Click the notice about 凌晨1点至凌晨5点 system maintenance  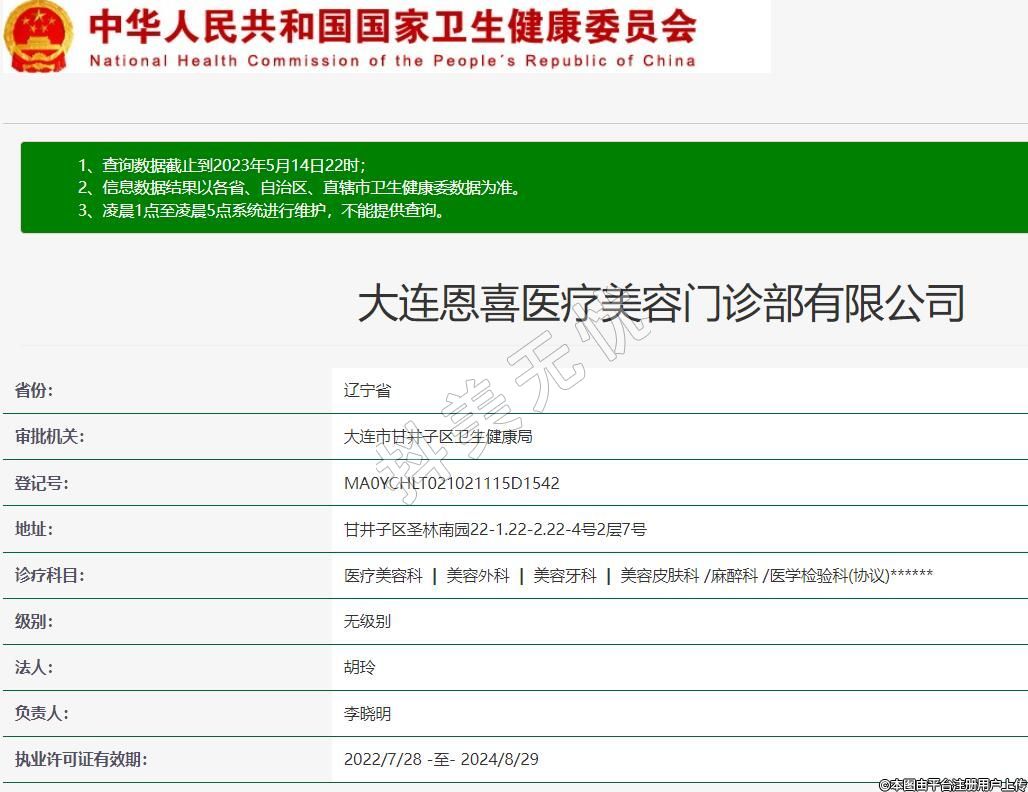[x=262, y=211]
